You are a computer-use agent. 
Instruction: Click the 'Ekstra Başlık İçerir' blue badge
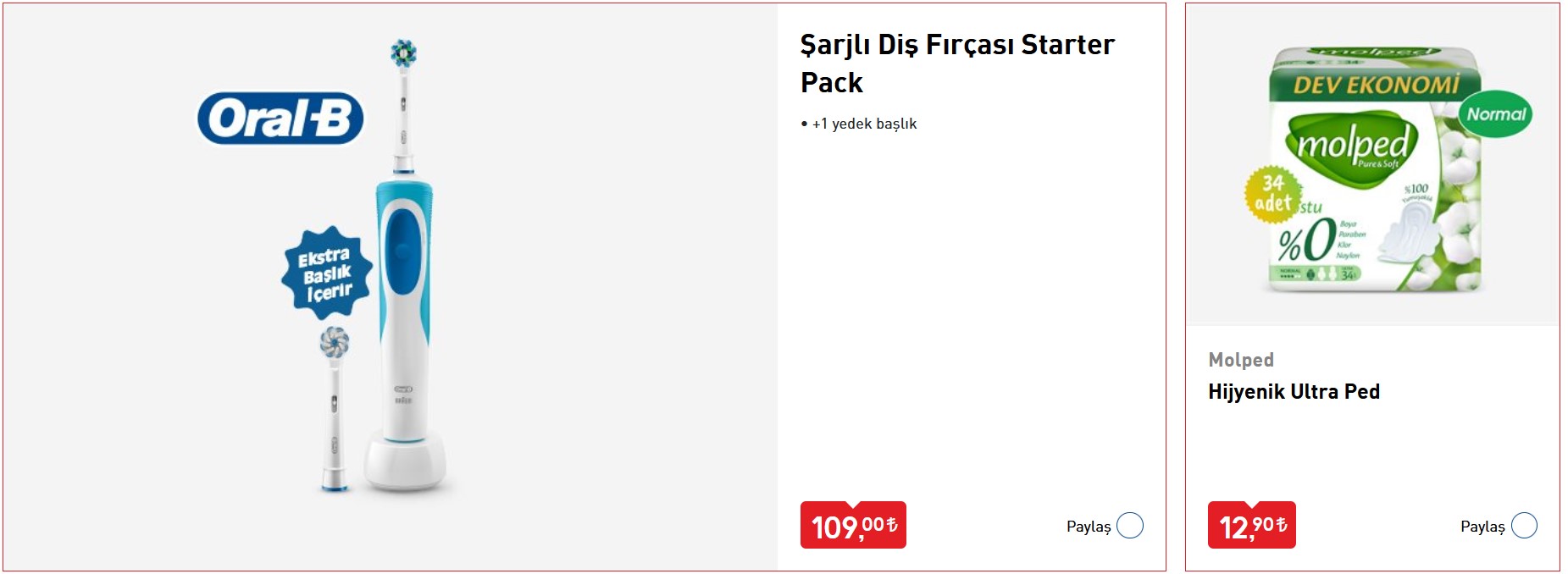[327, 273]
